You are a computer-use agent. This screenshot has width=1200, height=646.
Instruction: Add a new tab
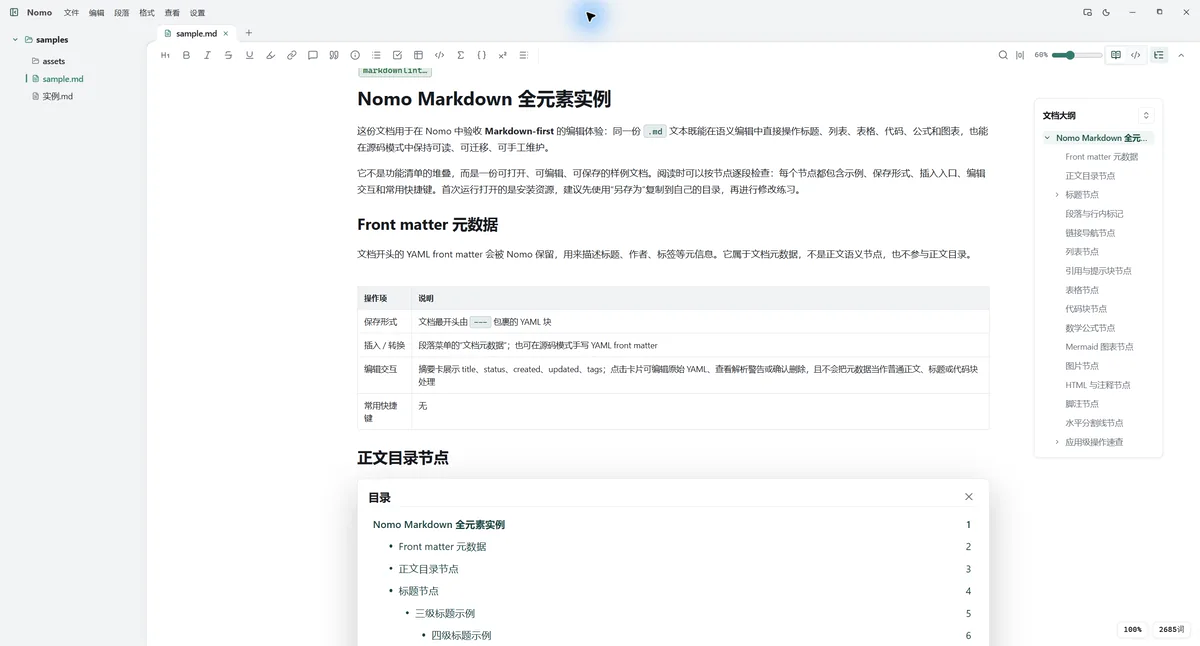coord(249,33)
